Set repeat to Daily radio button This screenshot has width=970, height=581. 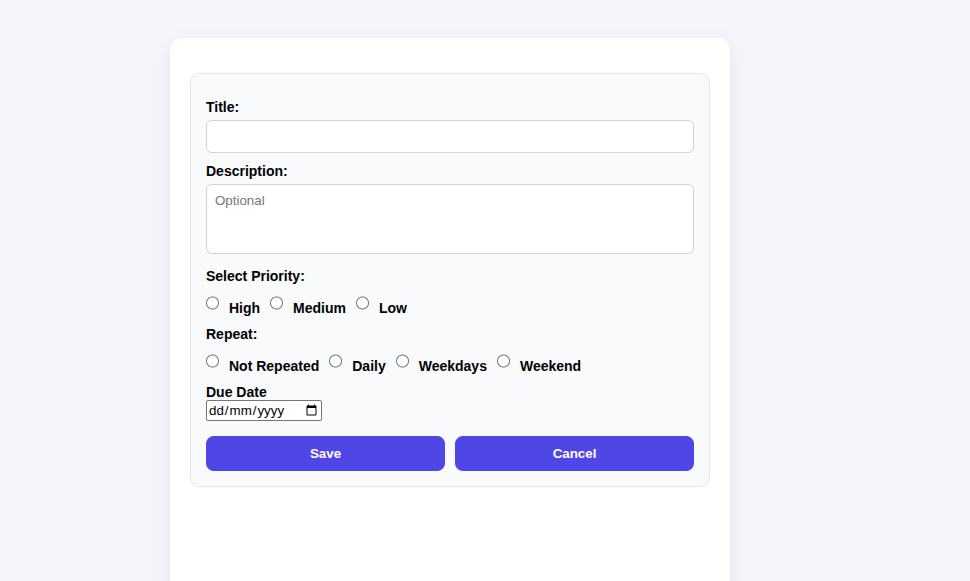pyautogui.click(x=336, y=361)
